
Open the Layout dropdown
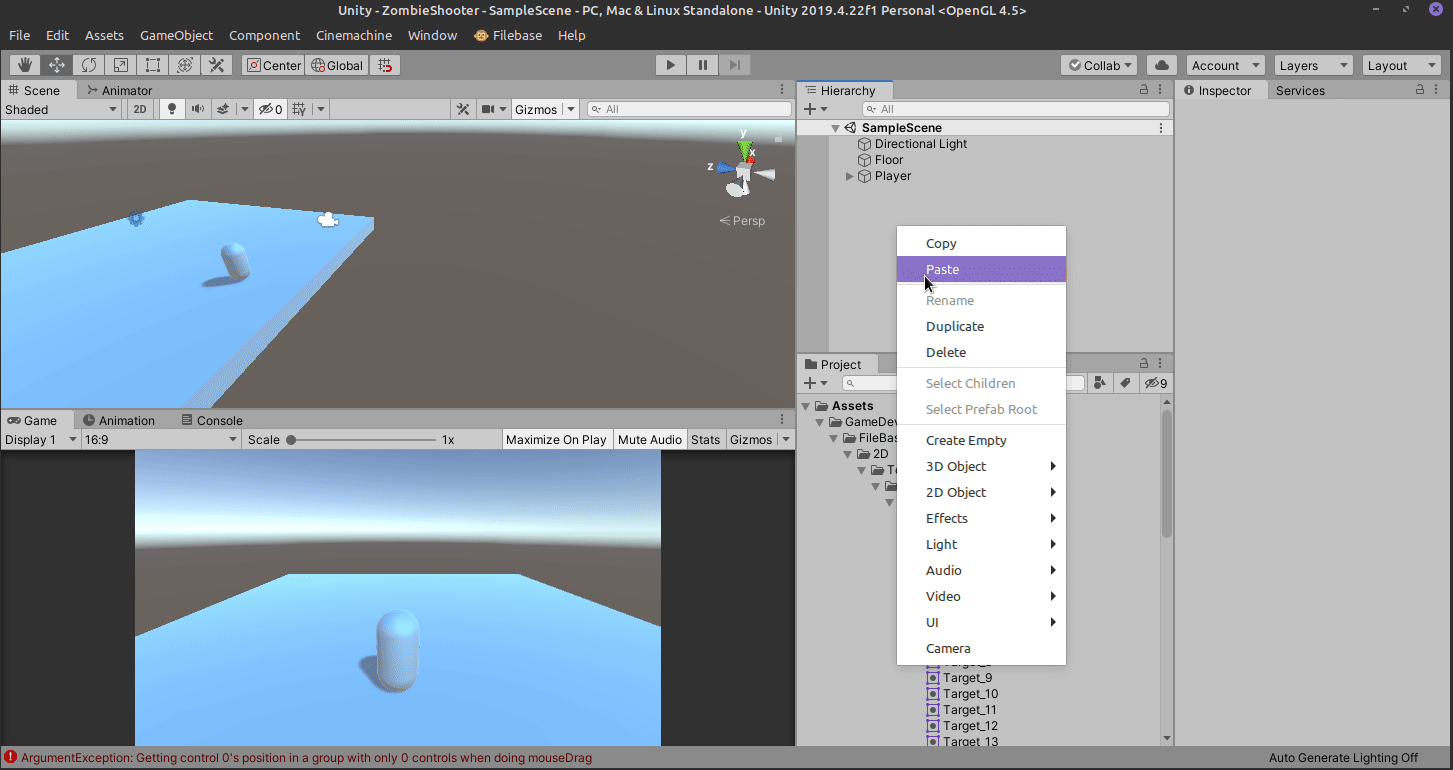pos(1401,65)
